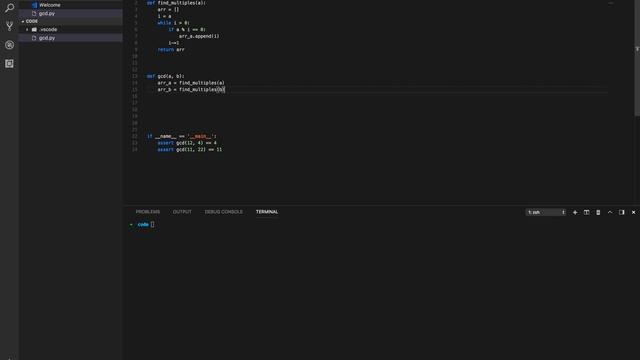The height and width of the screenshot is (360, 640).
Task: Move panel position with the layout icon
Action: pyautogui.click(x=622, y=212)
